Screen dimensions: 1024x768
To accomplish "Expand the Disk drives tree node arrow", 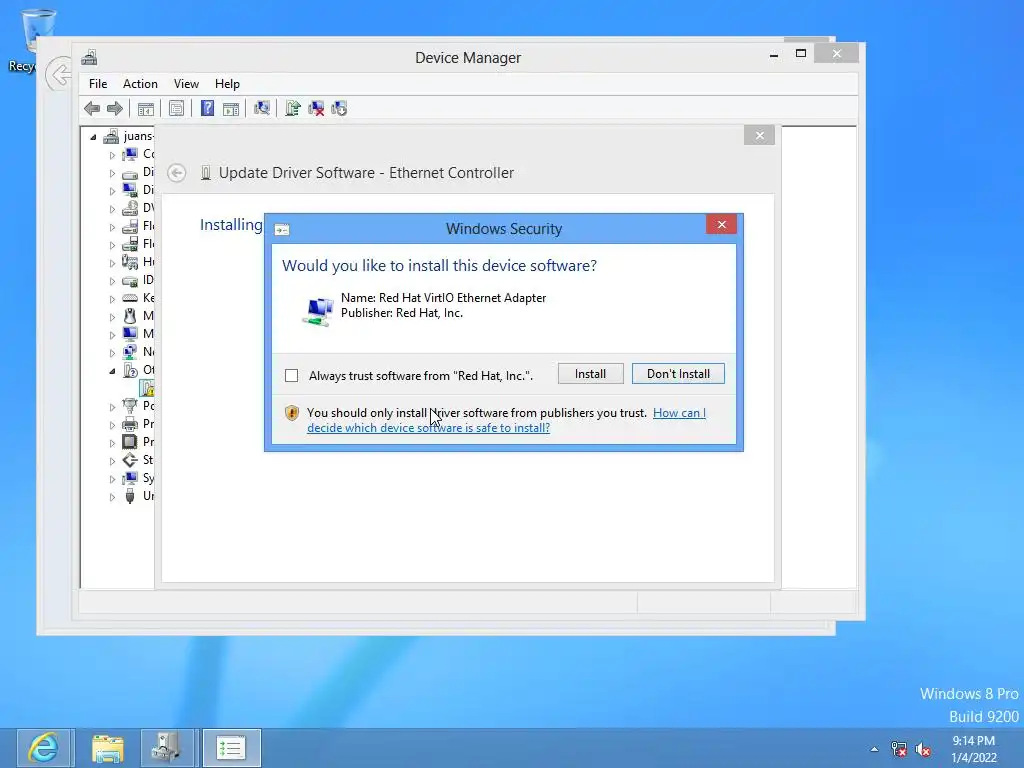I will [x=112, y=174].
